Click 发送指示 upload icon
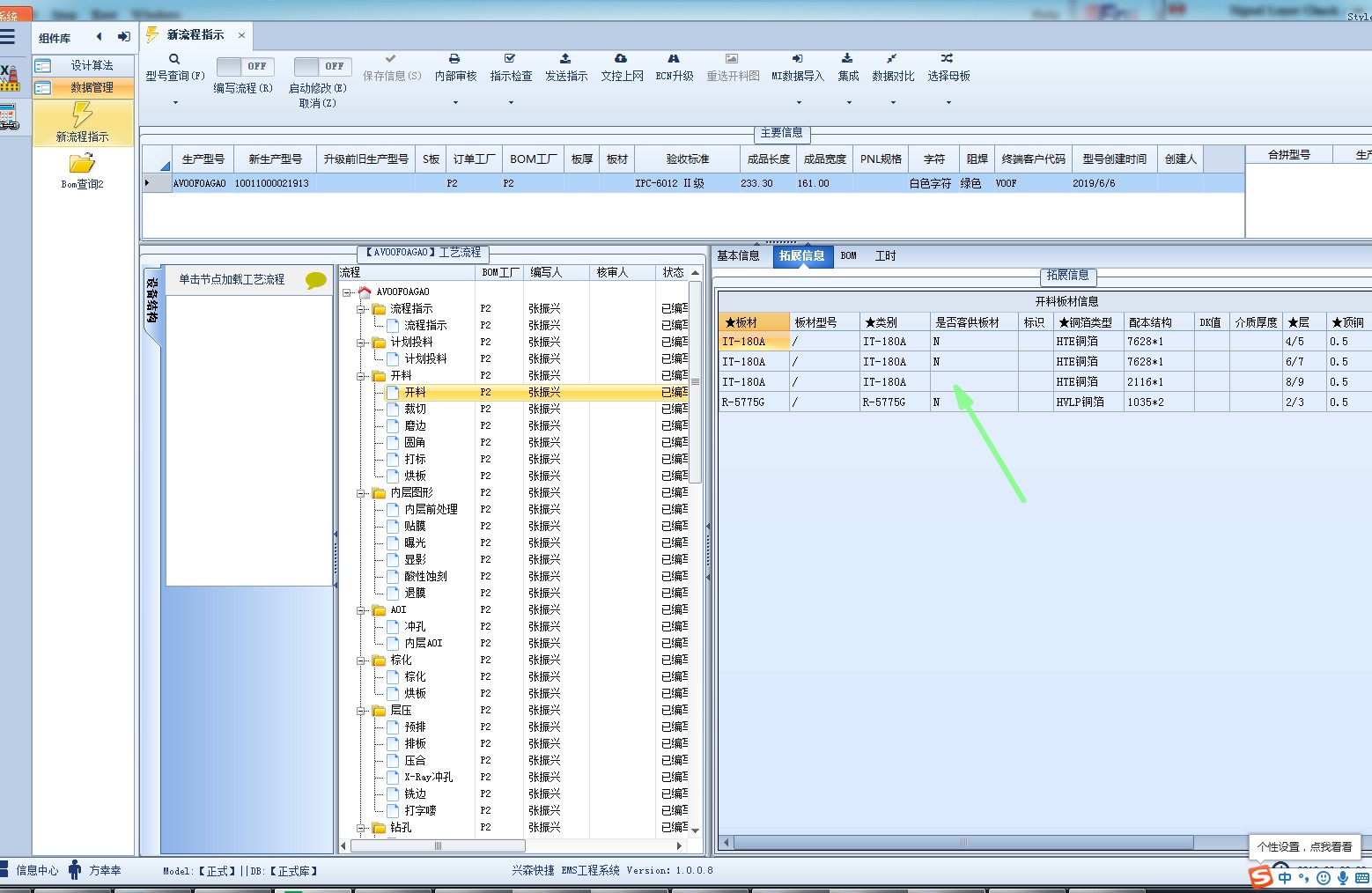 (x=565, y=59)
